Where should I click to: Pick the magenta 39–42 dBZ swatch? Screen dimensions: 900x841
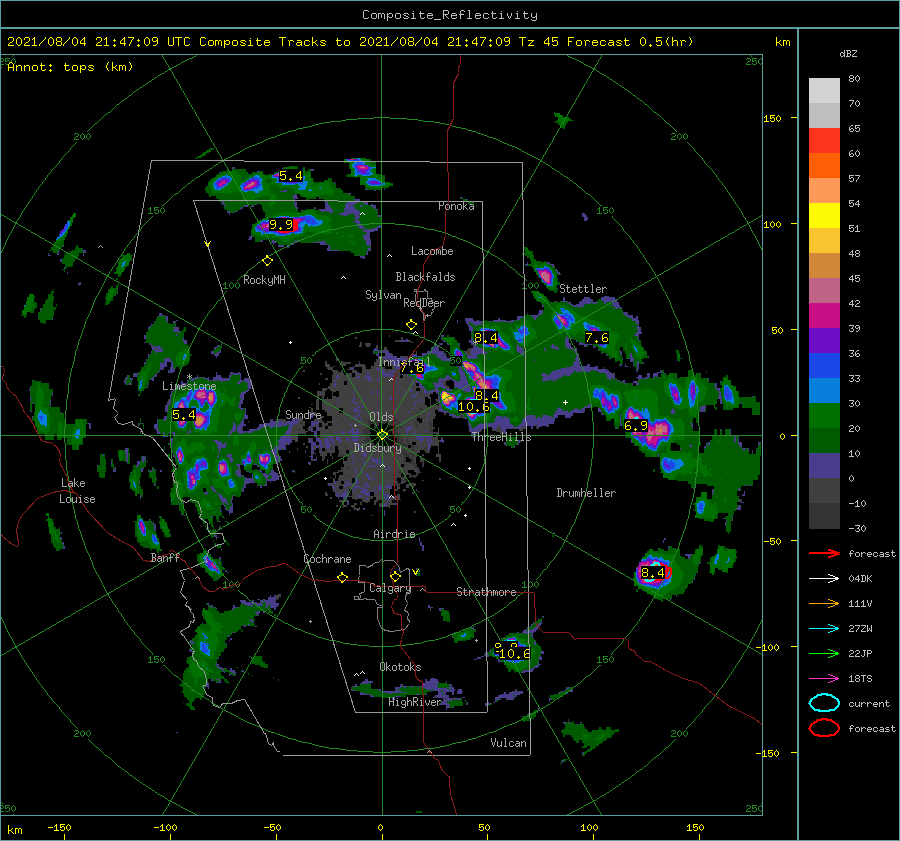tap(824, 316)
